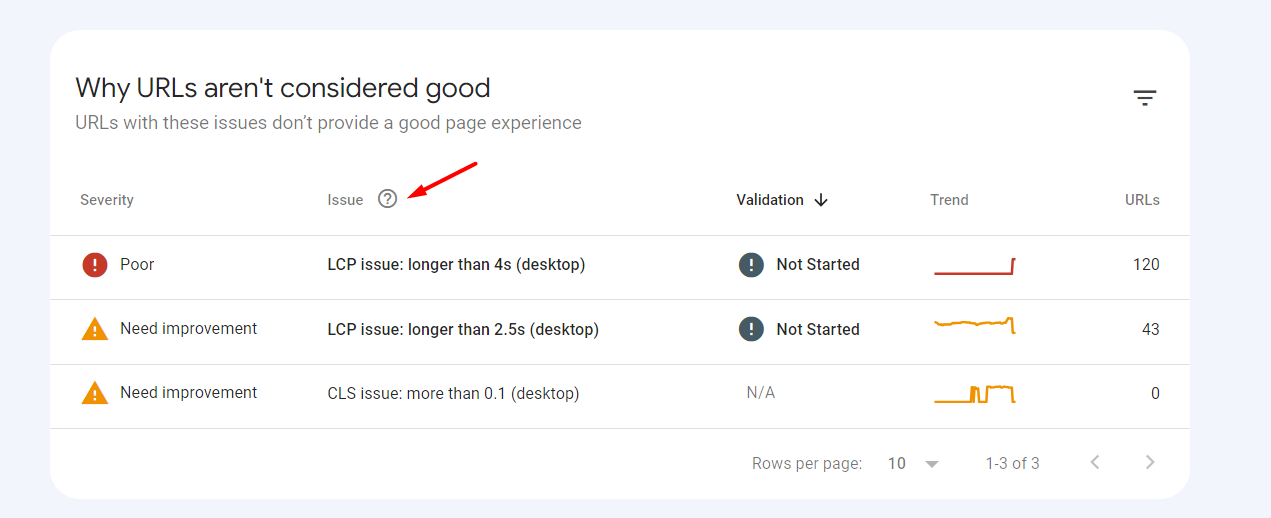The height and width of the screenshot is (518, 1271).
Task: Click the 120 URLs count
Action: (x=1146, y=265)
